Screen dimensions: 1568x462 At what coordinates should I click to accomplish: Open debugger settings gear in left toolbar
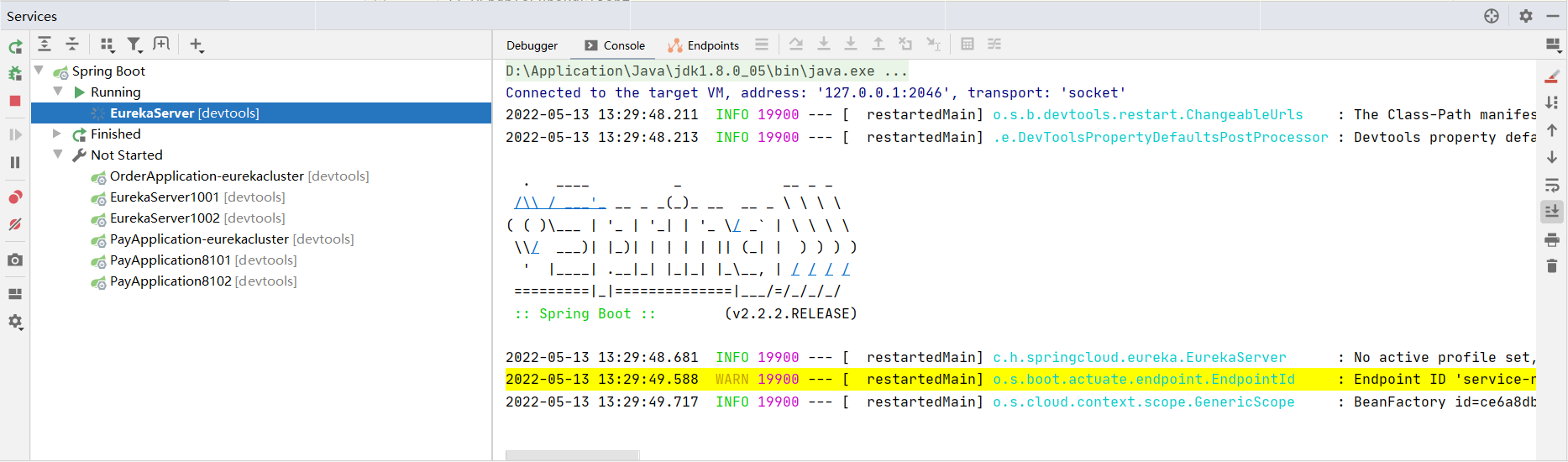[15, 322]
